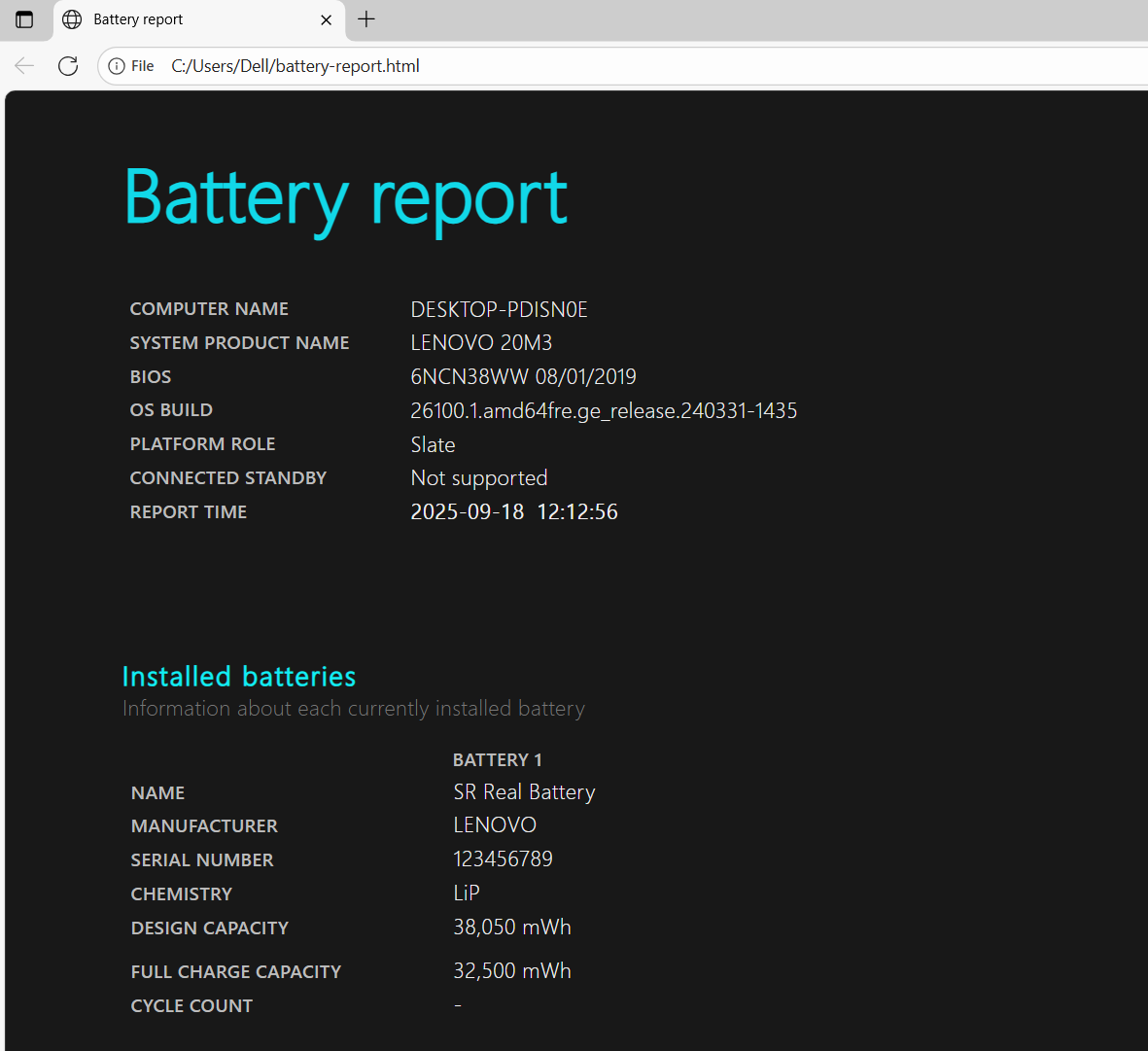This screenshot has height=1051, width=1148.
Task: Open the tab actions menu icon
Action: (24, 19)
